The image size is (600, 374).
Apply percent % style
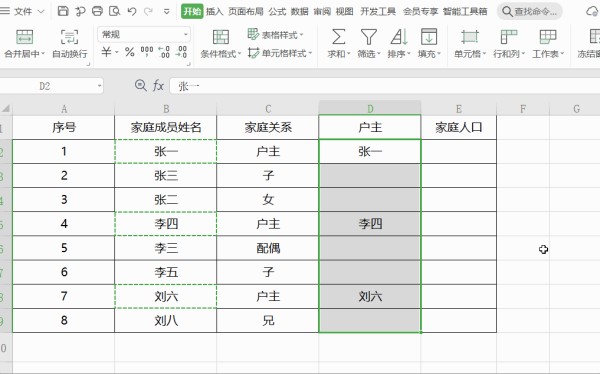[130, 52]
